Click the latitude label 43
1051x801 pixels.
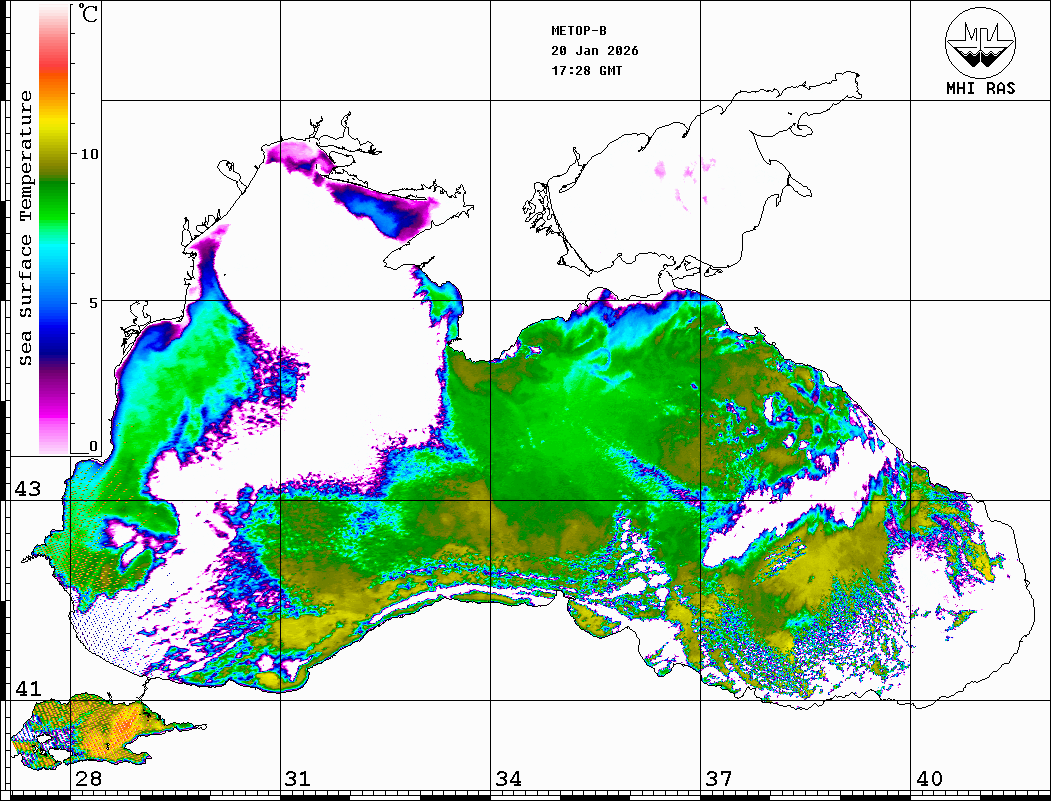[27, 489]
